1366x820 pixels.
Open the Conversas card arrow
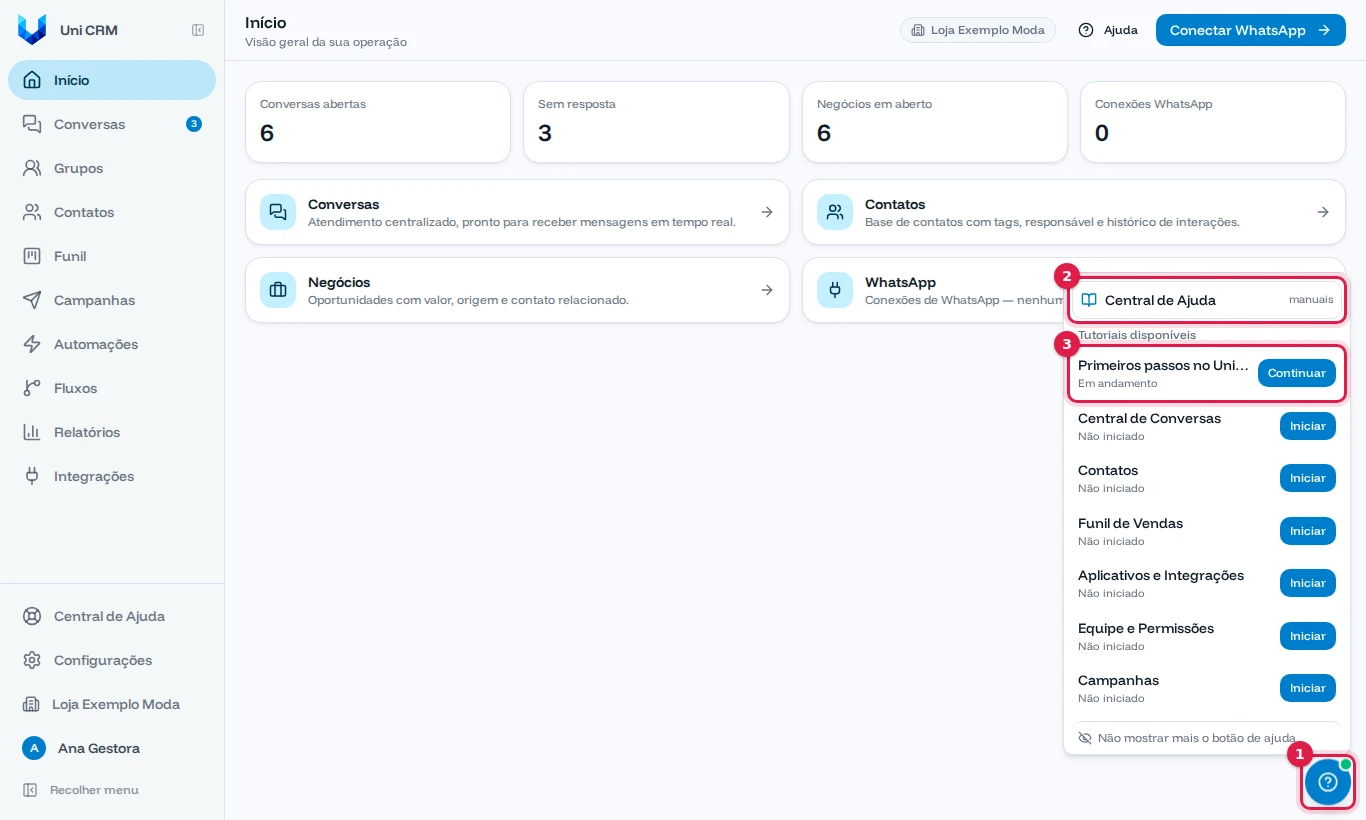tap(767, 212)
